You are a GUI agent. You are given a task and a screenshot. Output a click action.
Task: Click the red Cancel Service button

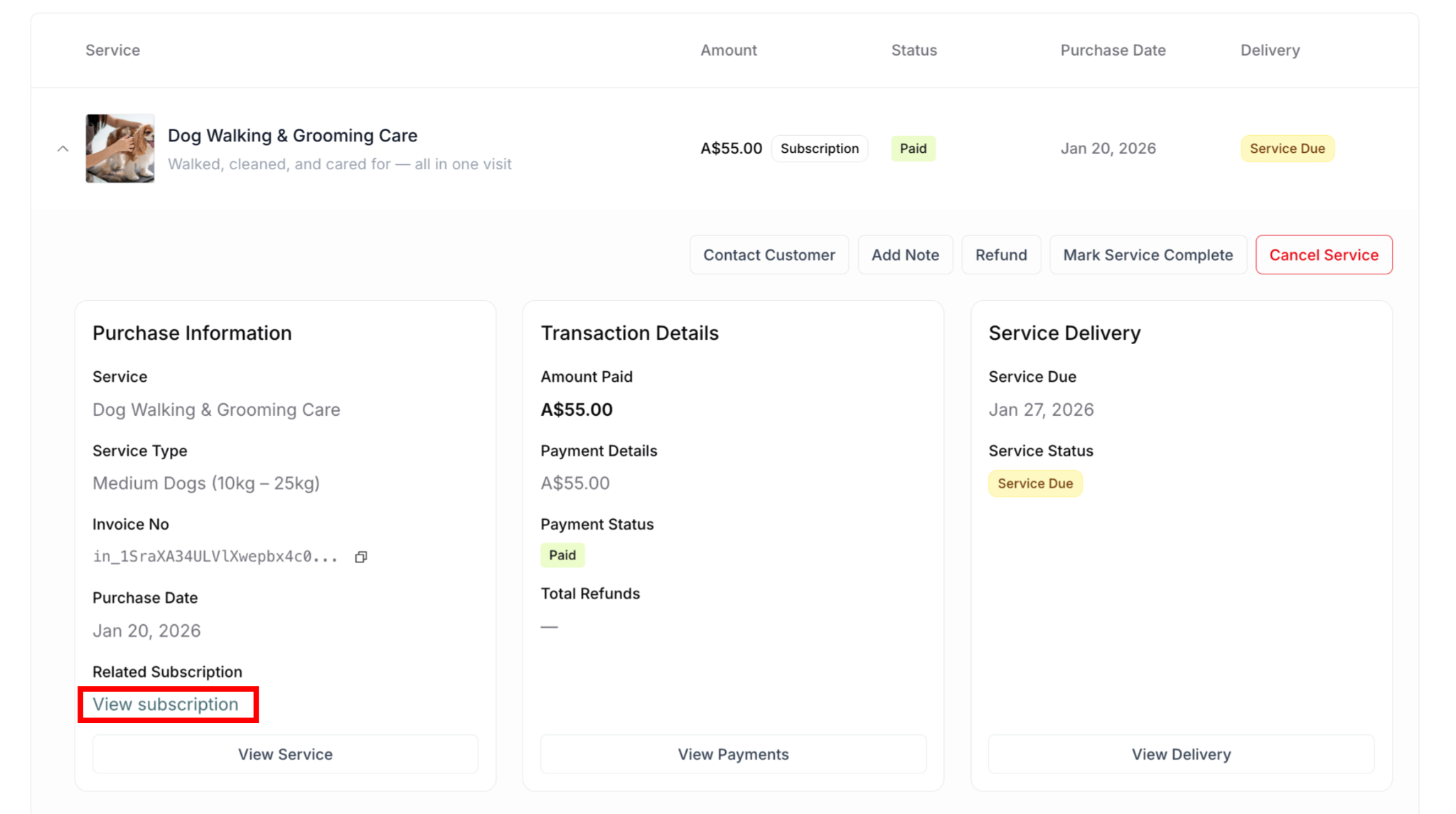pos(1323,255)
